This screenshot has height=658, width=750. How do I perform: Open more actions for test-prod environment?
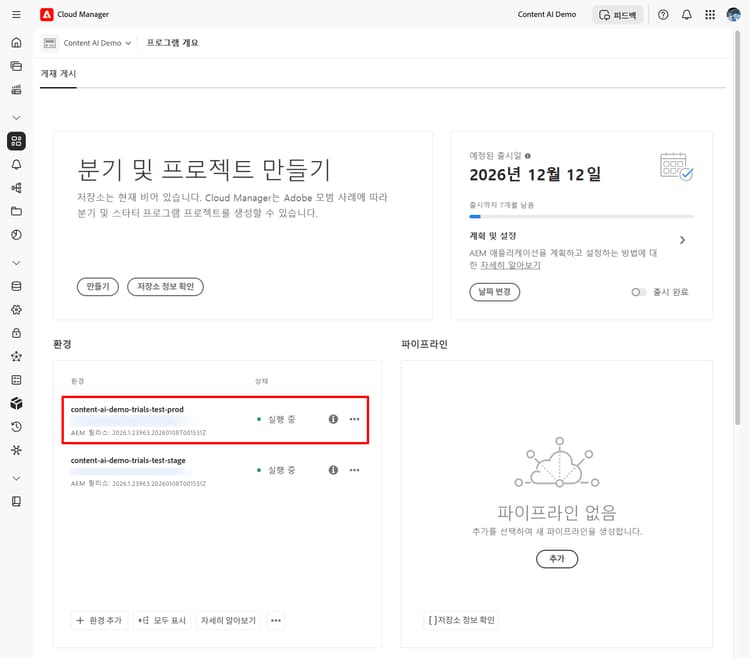(354, 419)
